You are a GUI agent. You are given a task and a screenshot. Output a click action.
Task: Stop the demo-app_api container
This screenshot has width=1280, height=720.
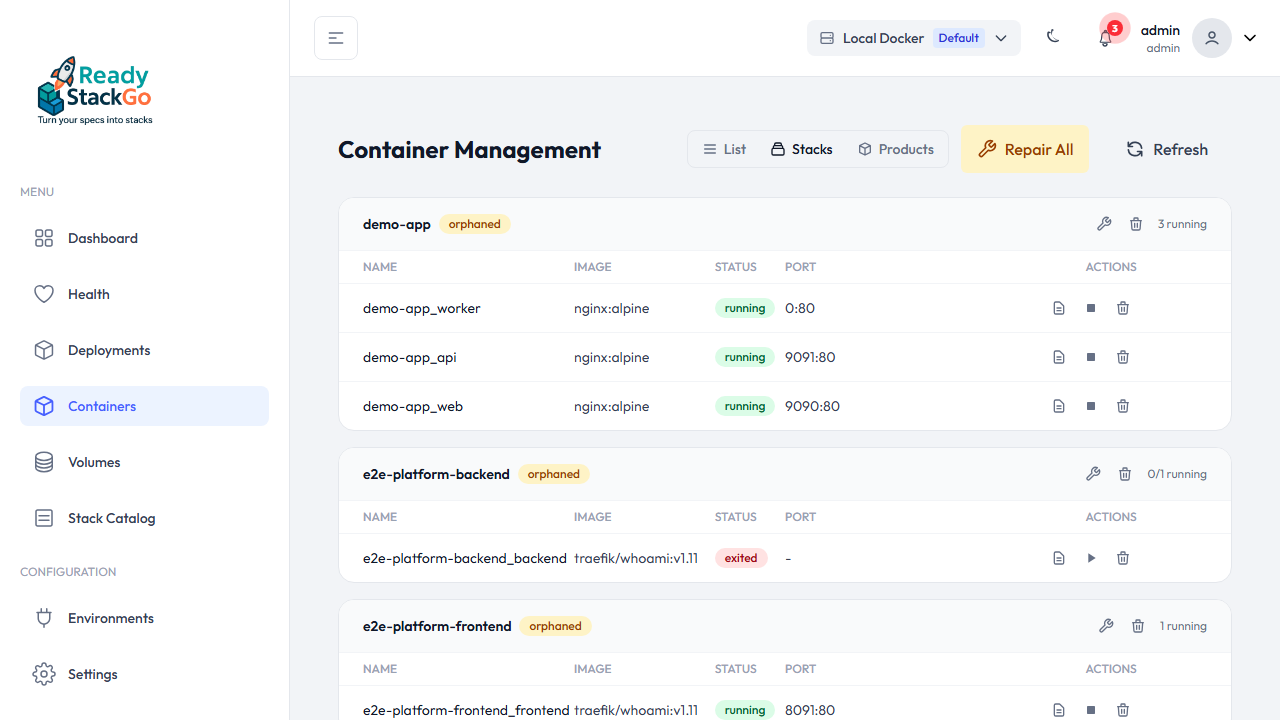pos(1091,357)
